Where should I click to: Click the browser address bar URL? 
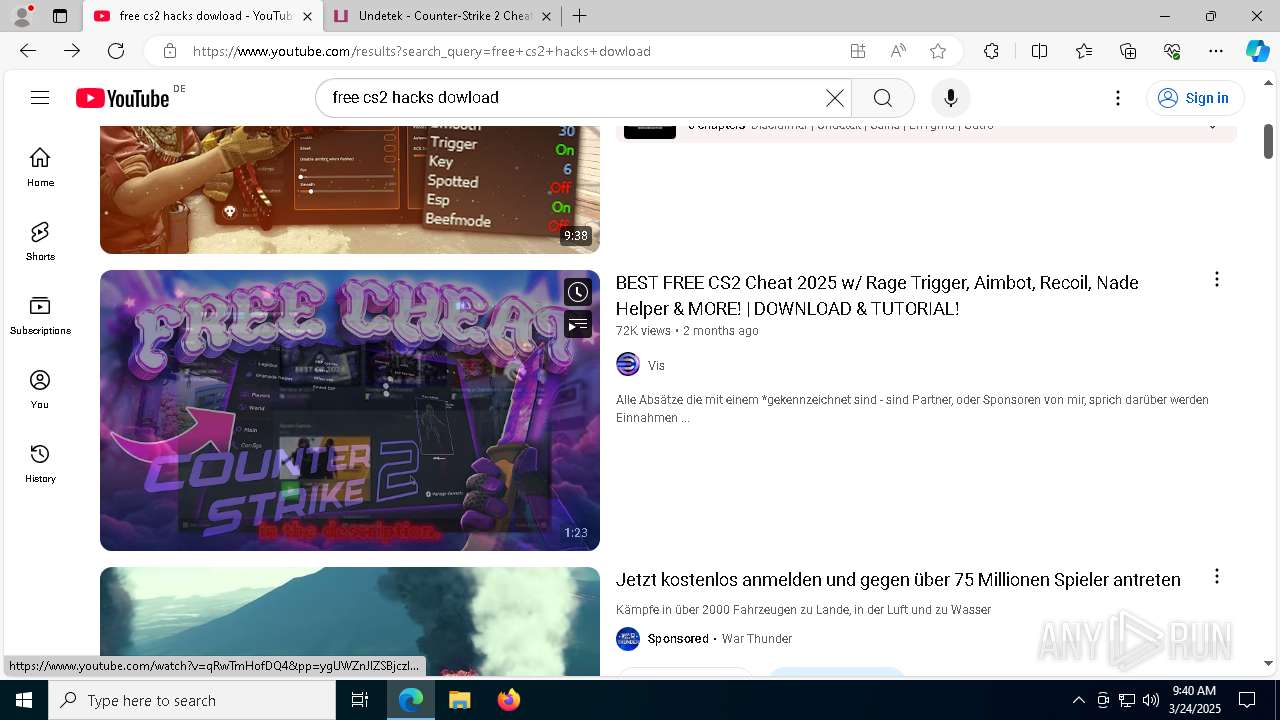(421, 51)
